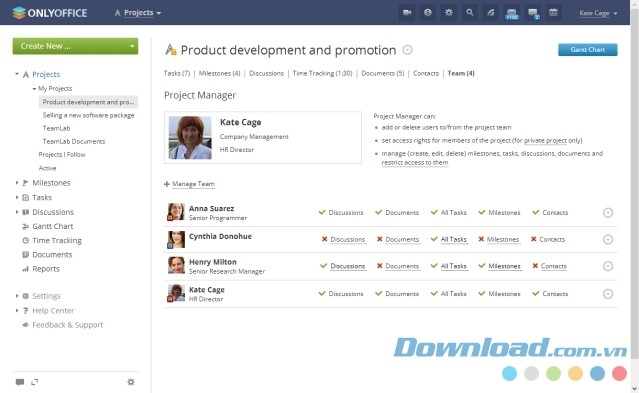Click the Tasks checkbox icon in sidebar

25,197
